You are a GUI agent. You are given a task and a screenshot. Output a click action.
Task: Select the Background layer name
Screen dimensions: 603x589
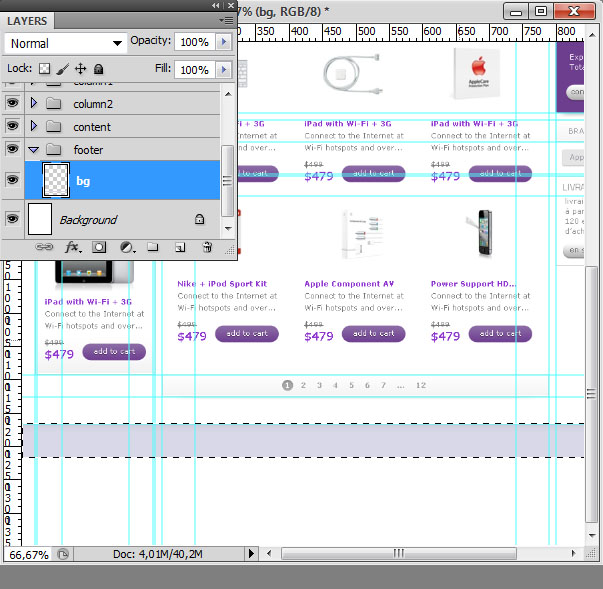(88, 220)
